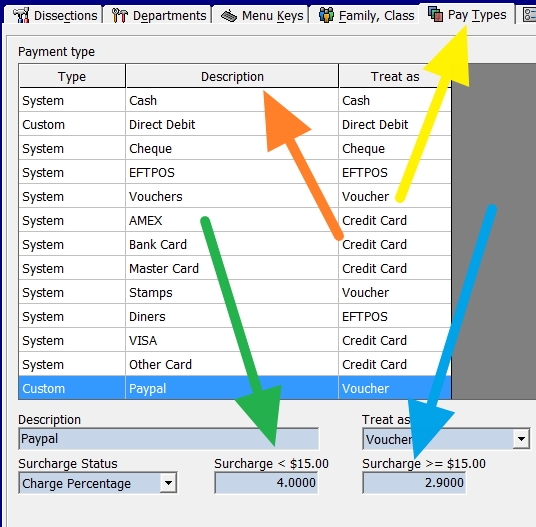Click the Menu Keys keyboard icon
Image resolution: width=536 pixels, height=527 pixels.
229,16
